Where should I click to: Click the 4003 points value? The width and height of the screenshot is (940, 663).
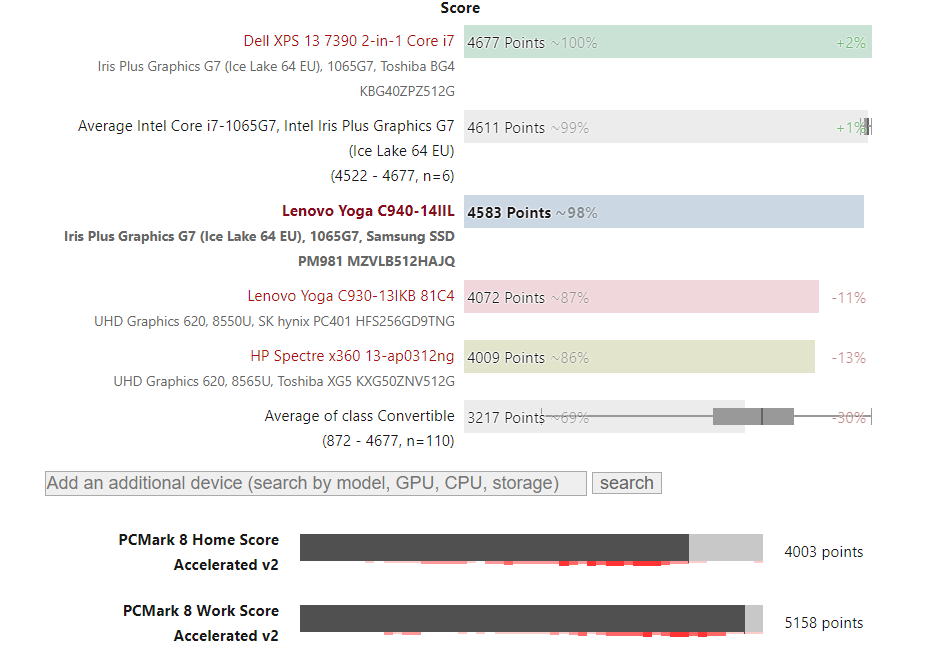tap(824, 552)
